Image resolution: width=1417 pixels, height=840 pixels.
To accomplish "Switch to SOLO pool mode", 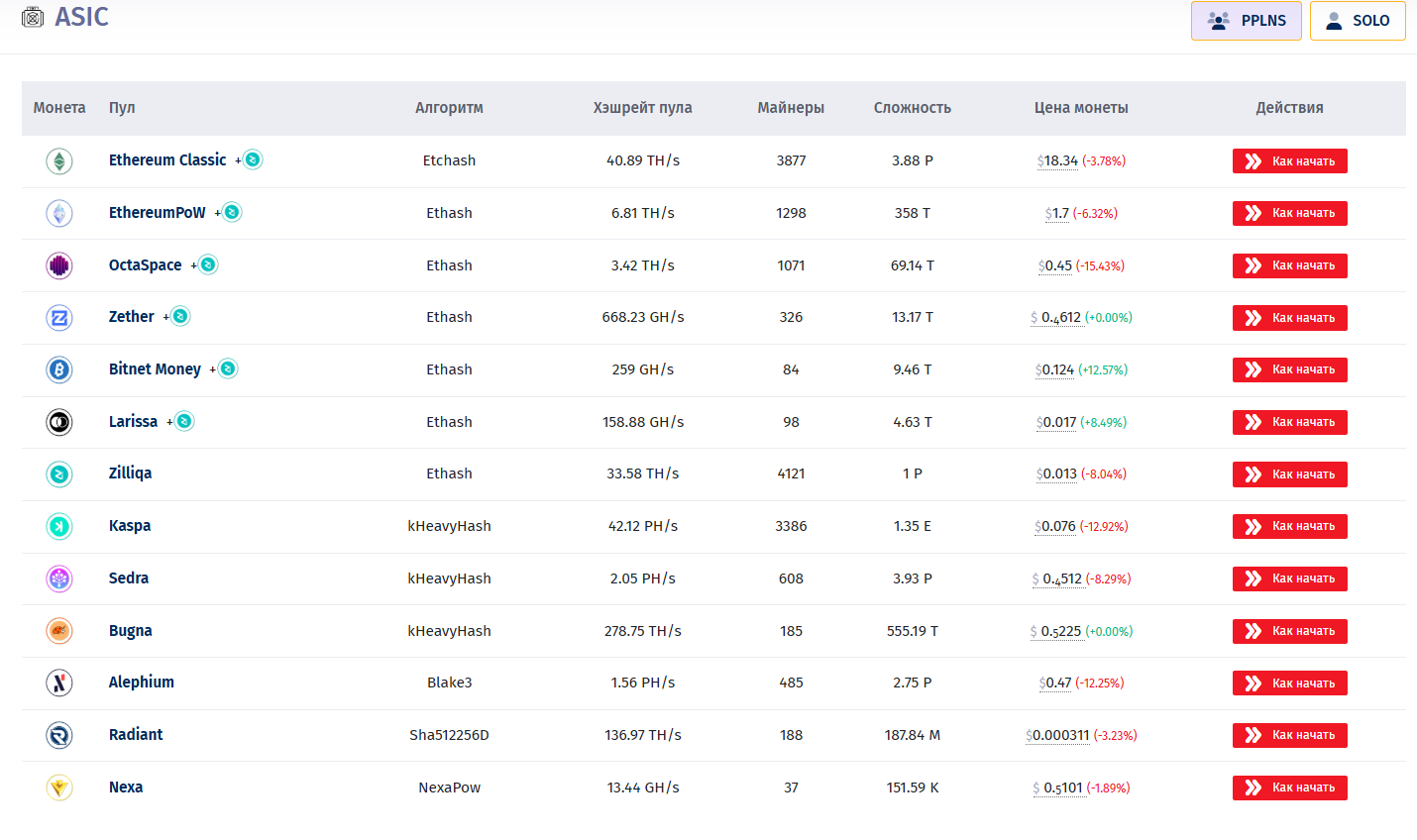I will point(1358,21).
